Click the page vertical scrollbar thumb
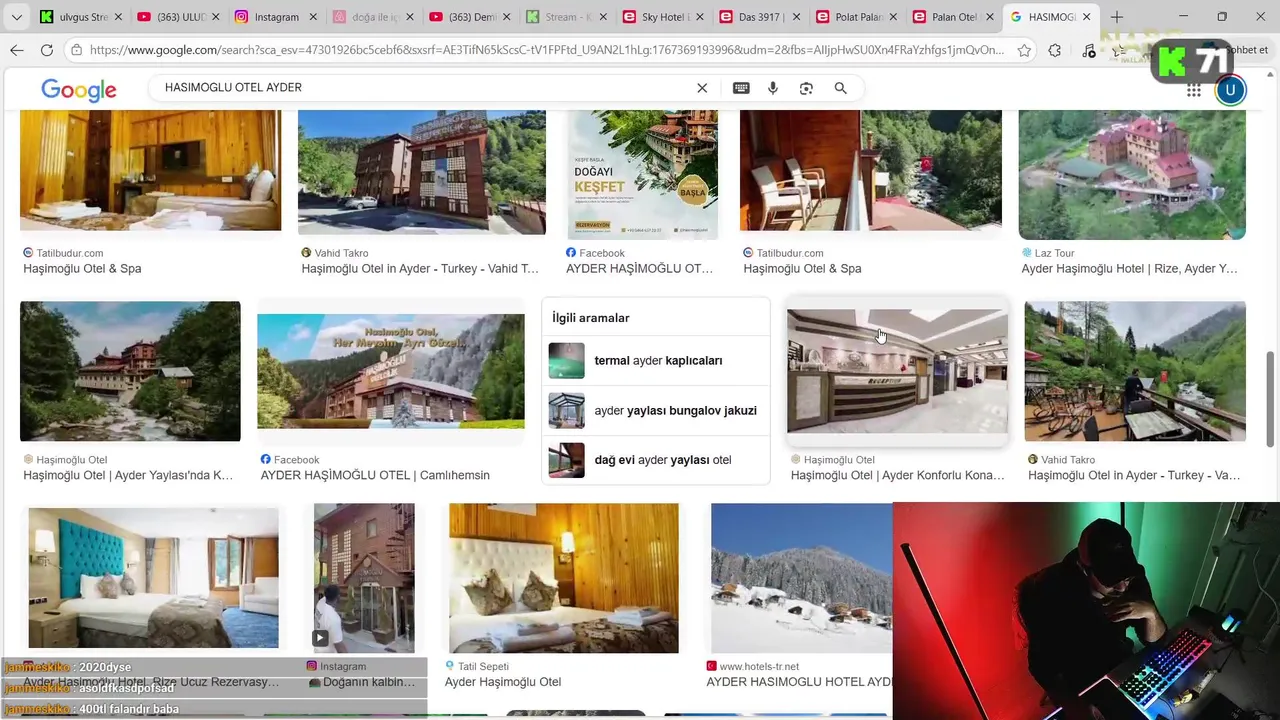Screen dimensions: 1280x720 coord(1271,399)
